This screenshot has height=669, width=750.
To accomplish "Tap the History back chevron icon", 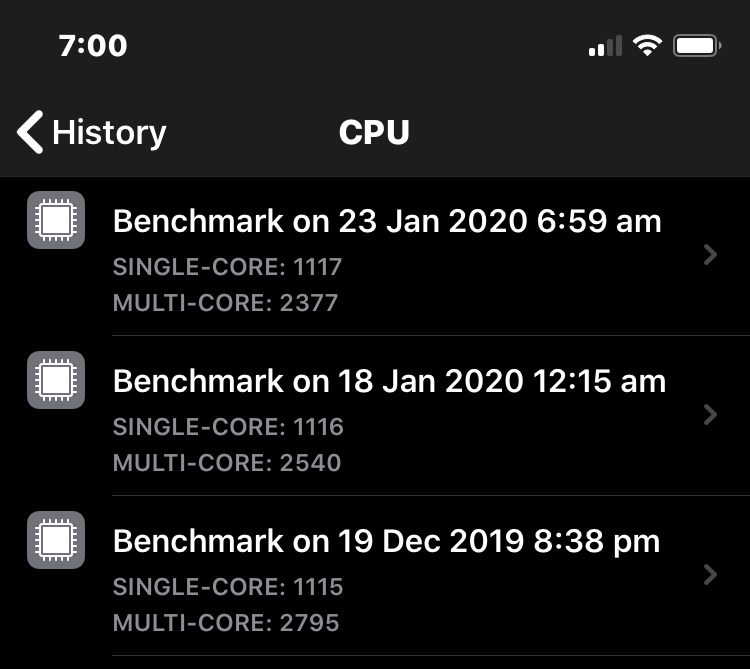I will [x=31, y=132].
